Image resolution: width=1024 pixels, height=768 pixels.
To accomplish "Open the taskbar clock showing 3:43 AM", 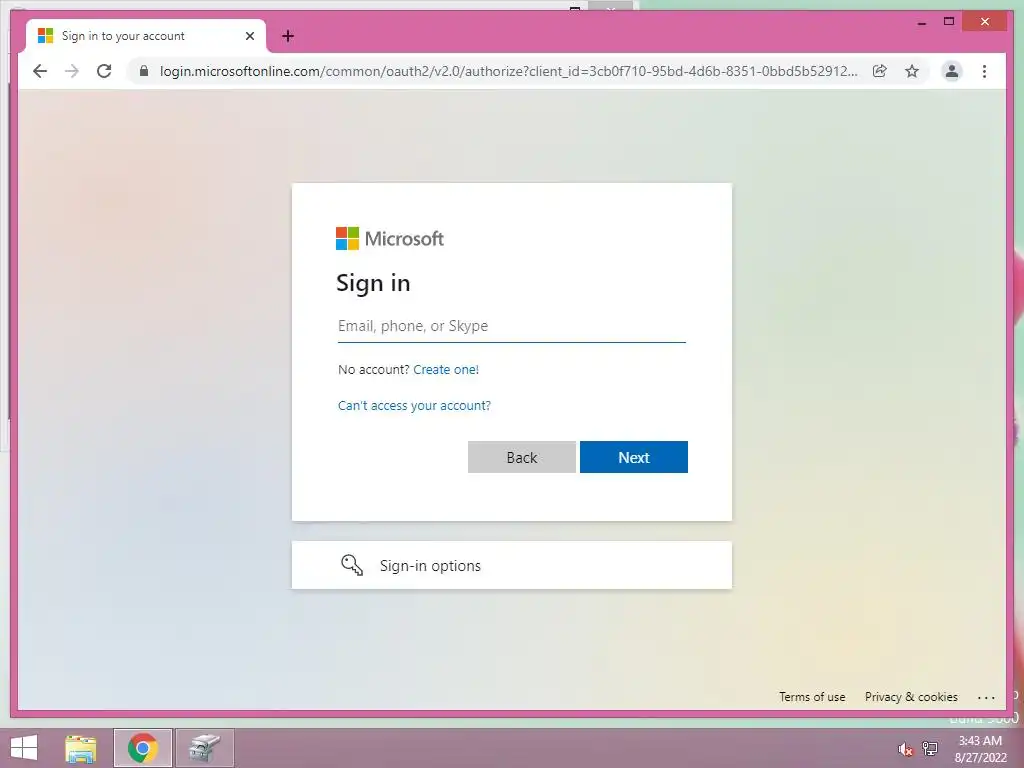I will pyautogui.click(x=980, y=749).
